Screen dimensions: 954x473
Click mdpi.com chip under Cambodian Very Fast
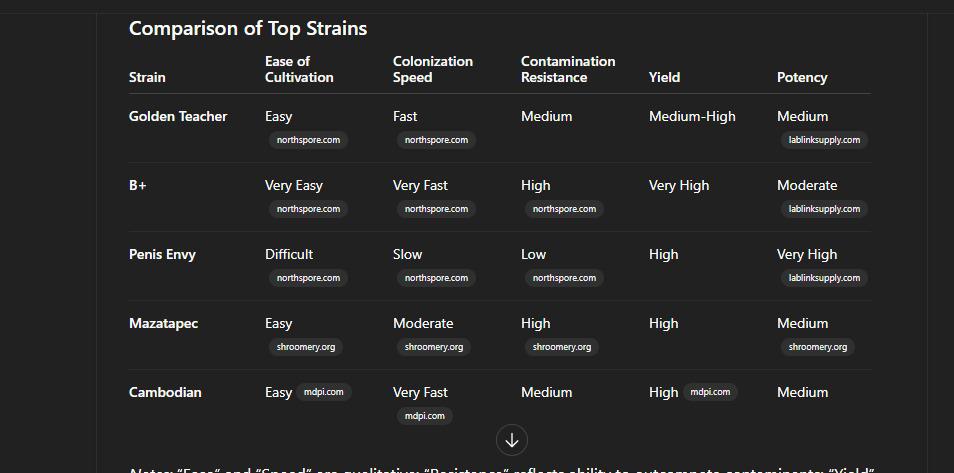click(424, 416)
